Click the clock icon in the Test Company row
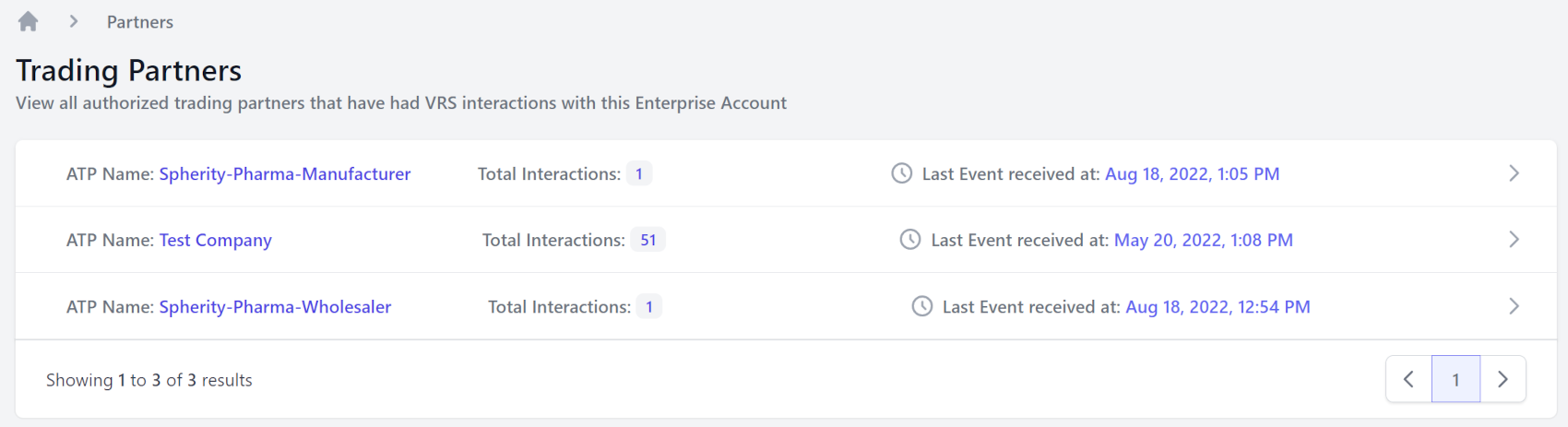 (910, 240)
